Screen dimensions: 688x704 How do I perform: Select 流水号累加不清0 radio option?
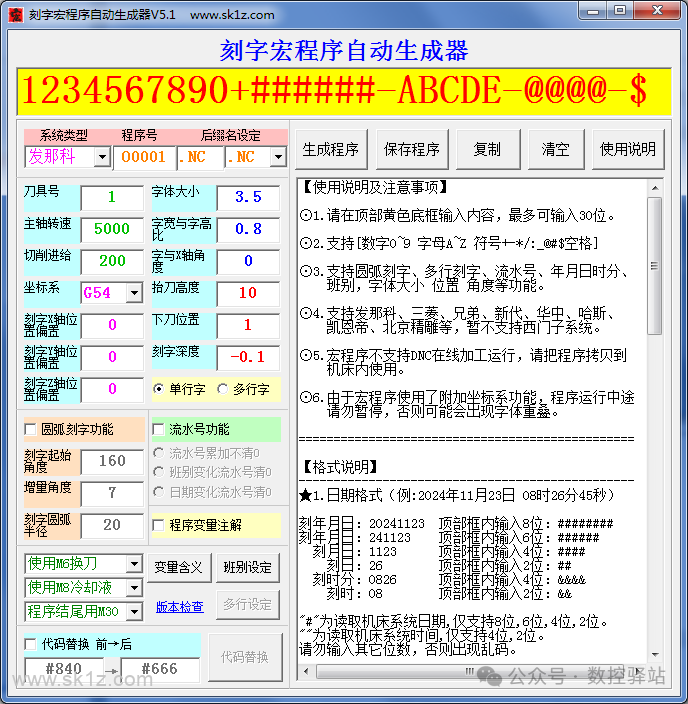pos(159,453)
